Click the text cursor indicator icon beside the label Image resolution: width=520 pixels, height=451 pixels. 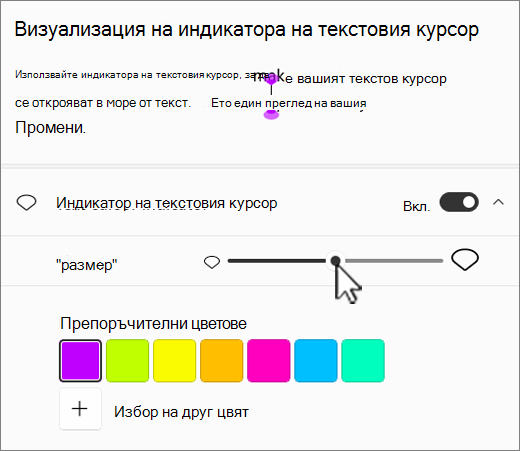pyautogui.click(x=26, y=203)
